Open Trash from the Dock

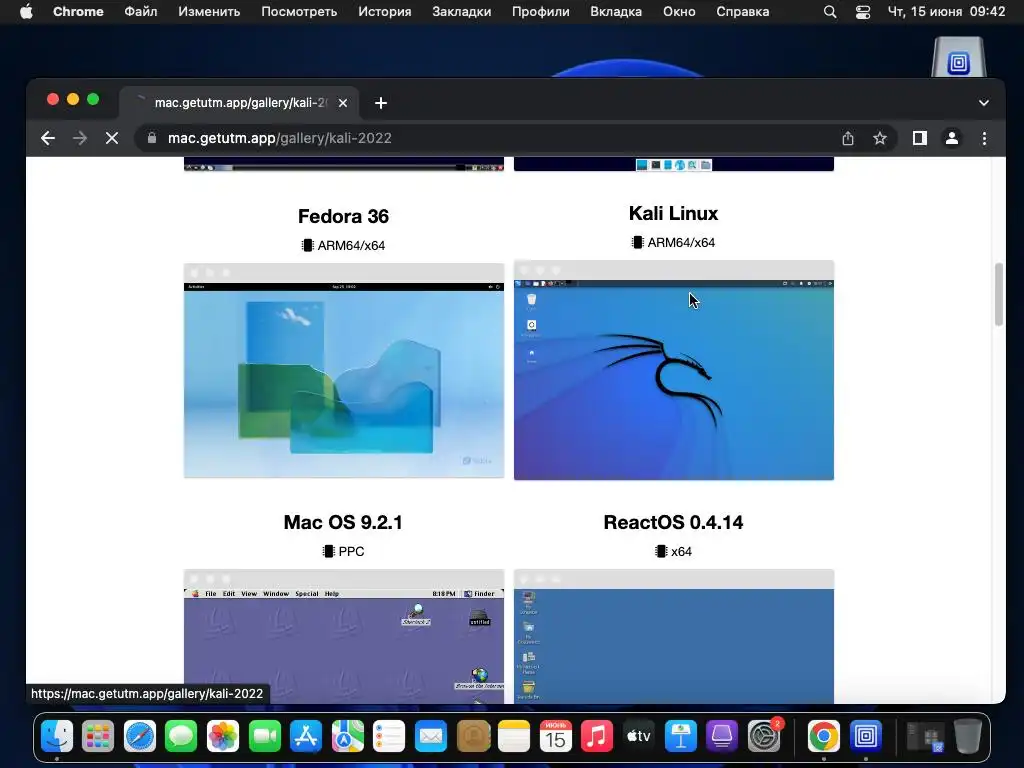tap(967, 737)
